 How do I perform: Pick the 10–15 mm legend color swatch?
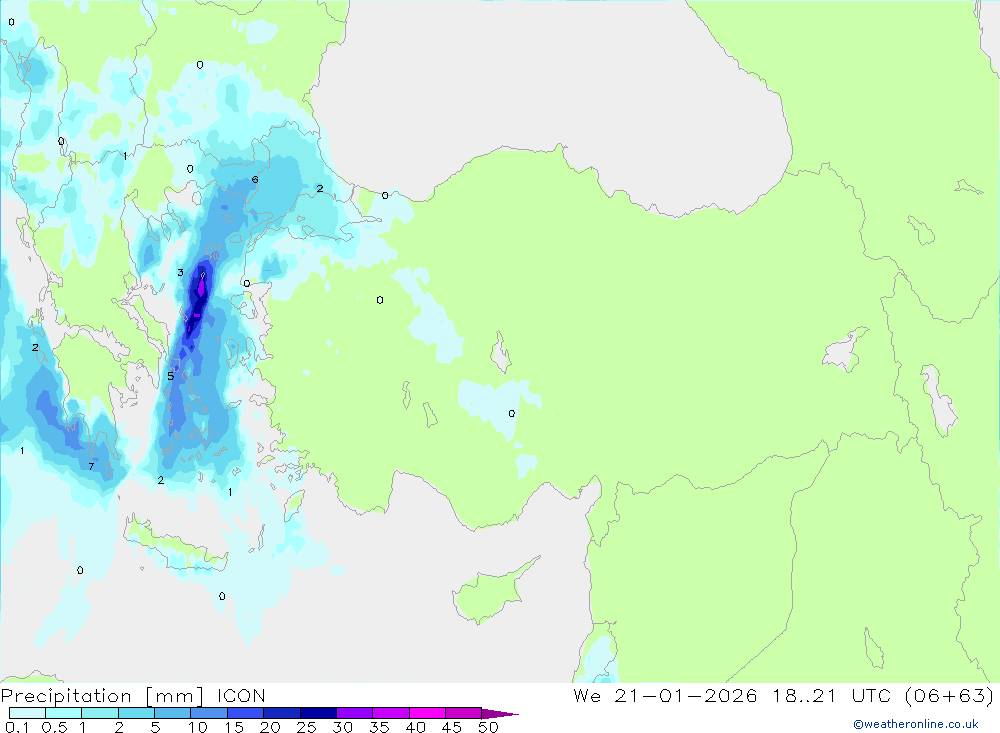coord(209,713)
